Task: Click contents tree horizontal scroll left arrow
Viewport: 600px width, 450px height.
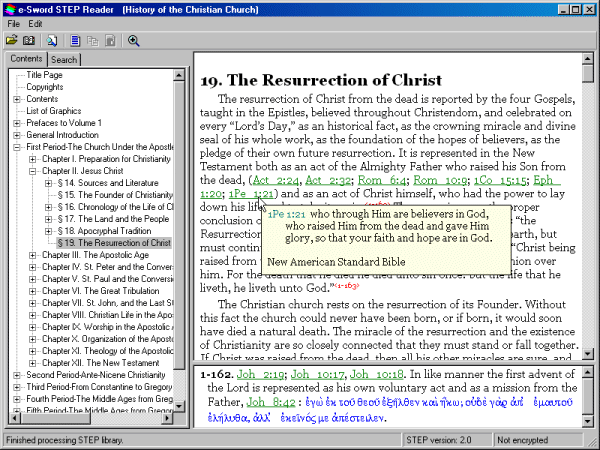Action: pyautogui.click(x=15, y=418)
